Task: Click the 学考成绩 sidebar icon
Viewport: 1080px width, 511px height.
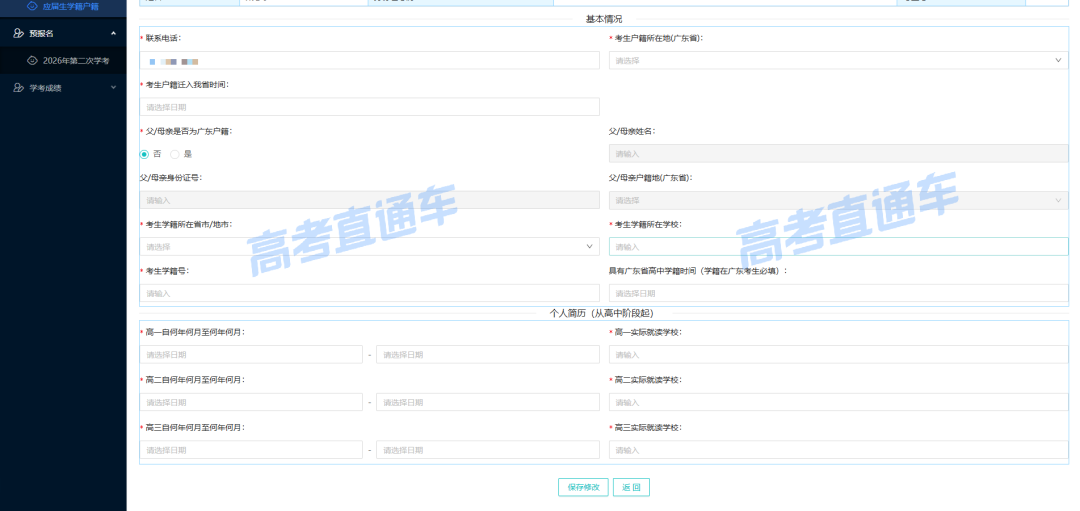Action: click(19, 88)
